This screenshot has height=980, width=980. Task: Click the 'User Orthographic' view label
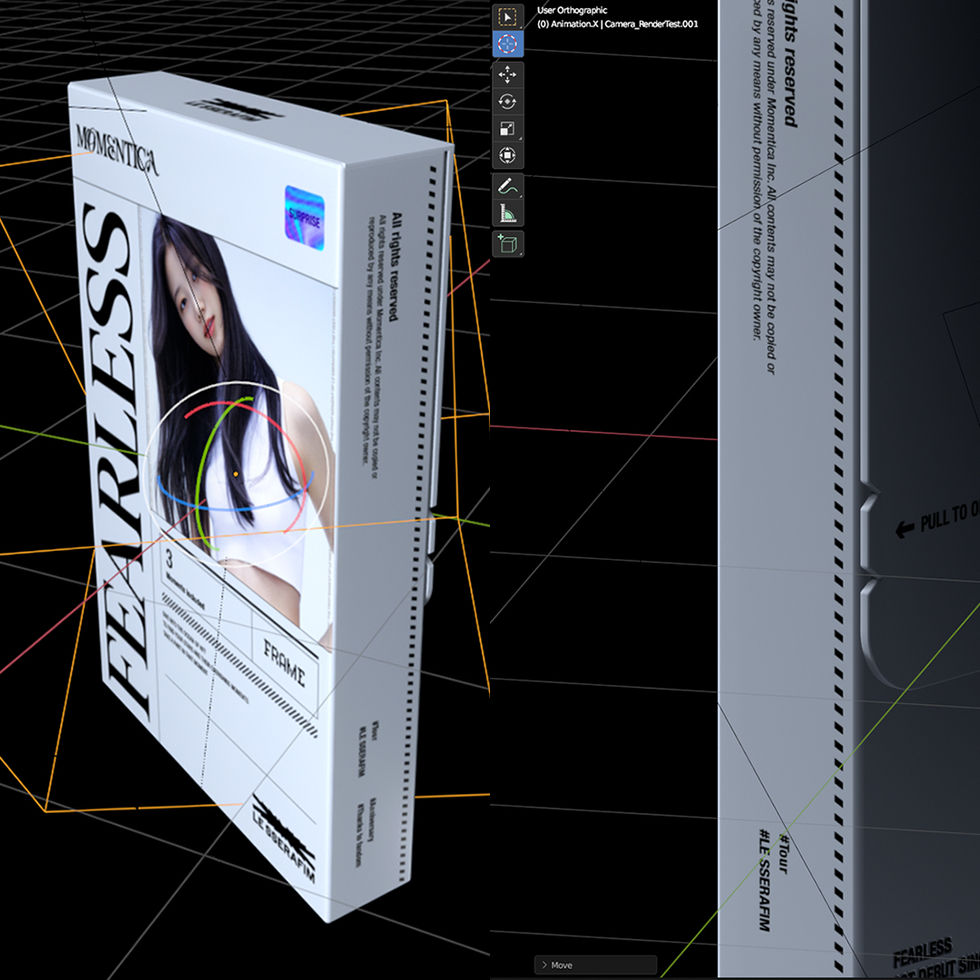tap(572, 10)
